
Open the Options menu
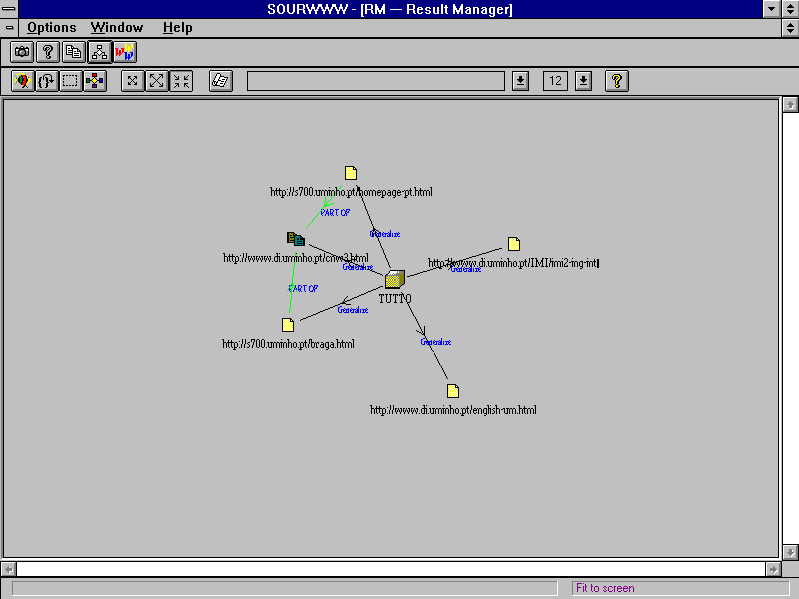[51, 27]
